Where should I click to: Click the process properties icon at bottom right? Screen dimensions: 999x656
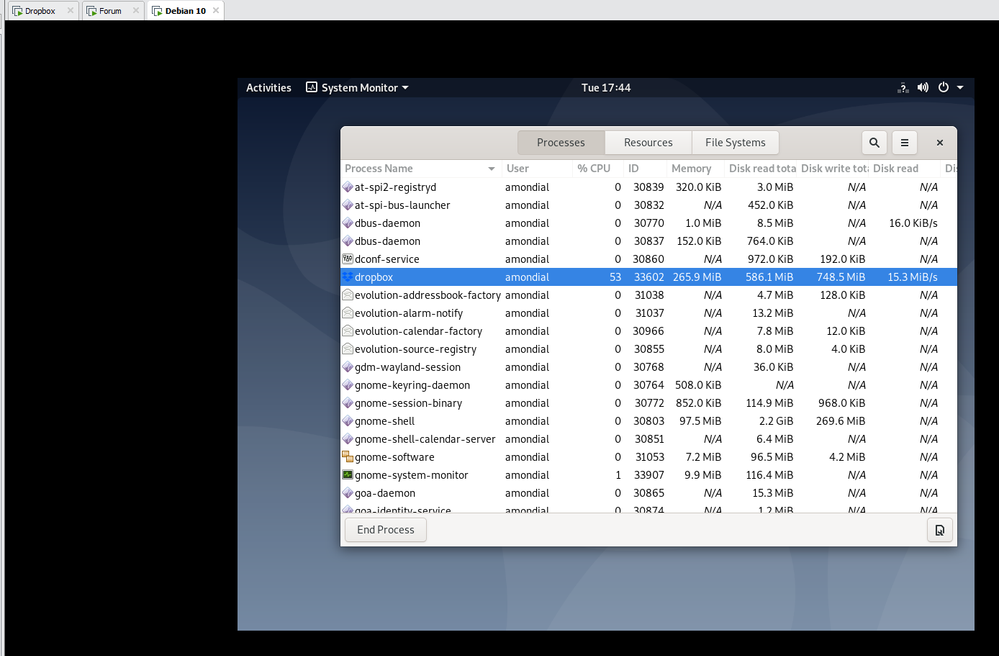pos(939,530)
